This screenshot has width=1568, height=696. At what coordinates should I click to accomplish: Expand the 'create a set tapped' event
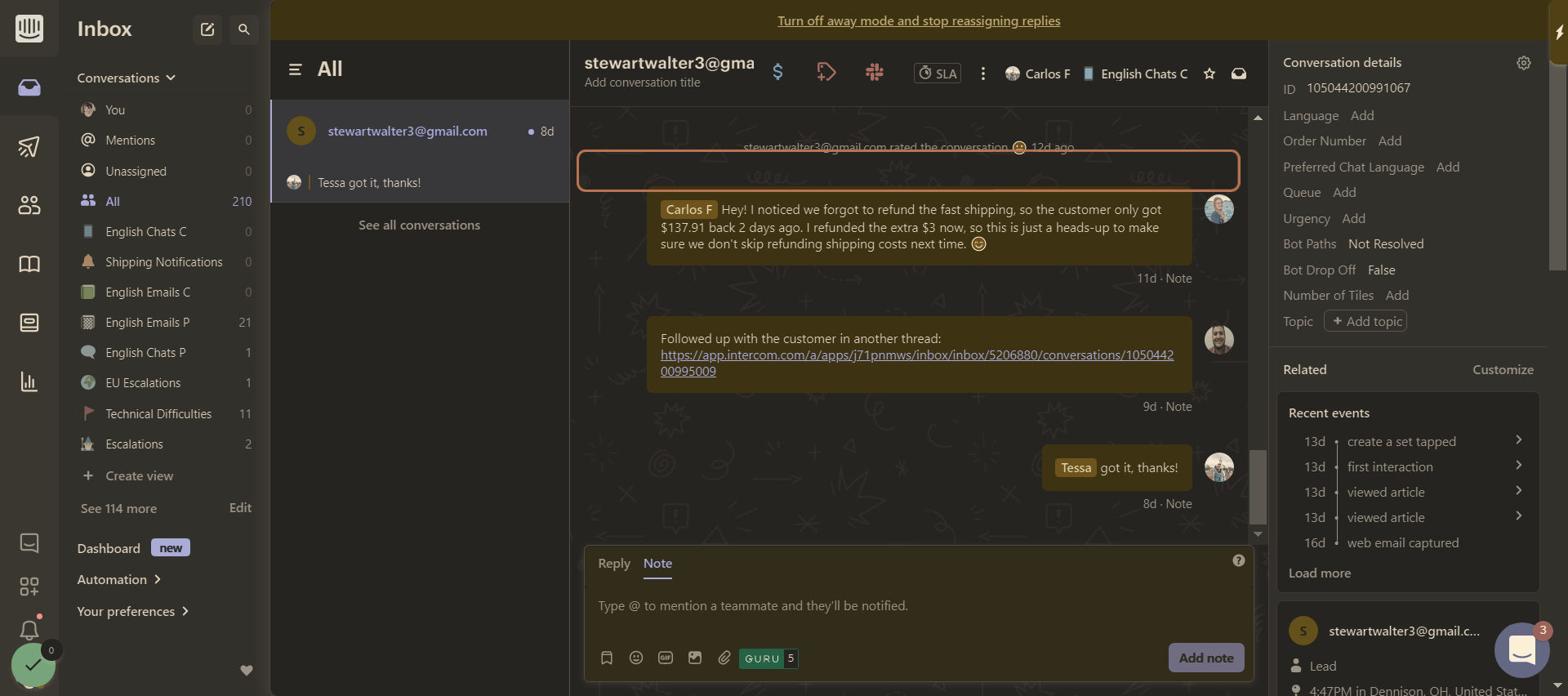click(1518, 440)
